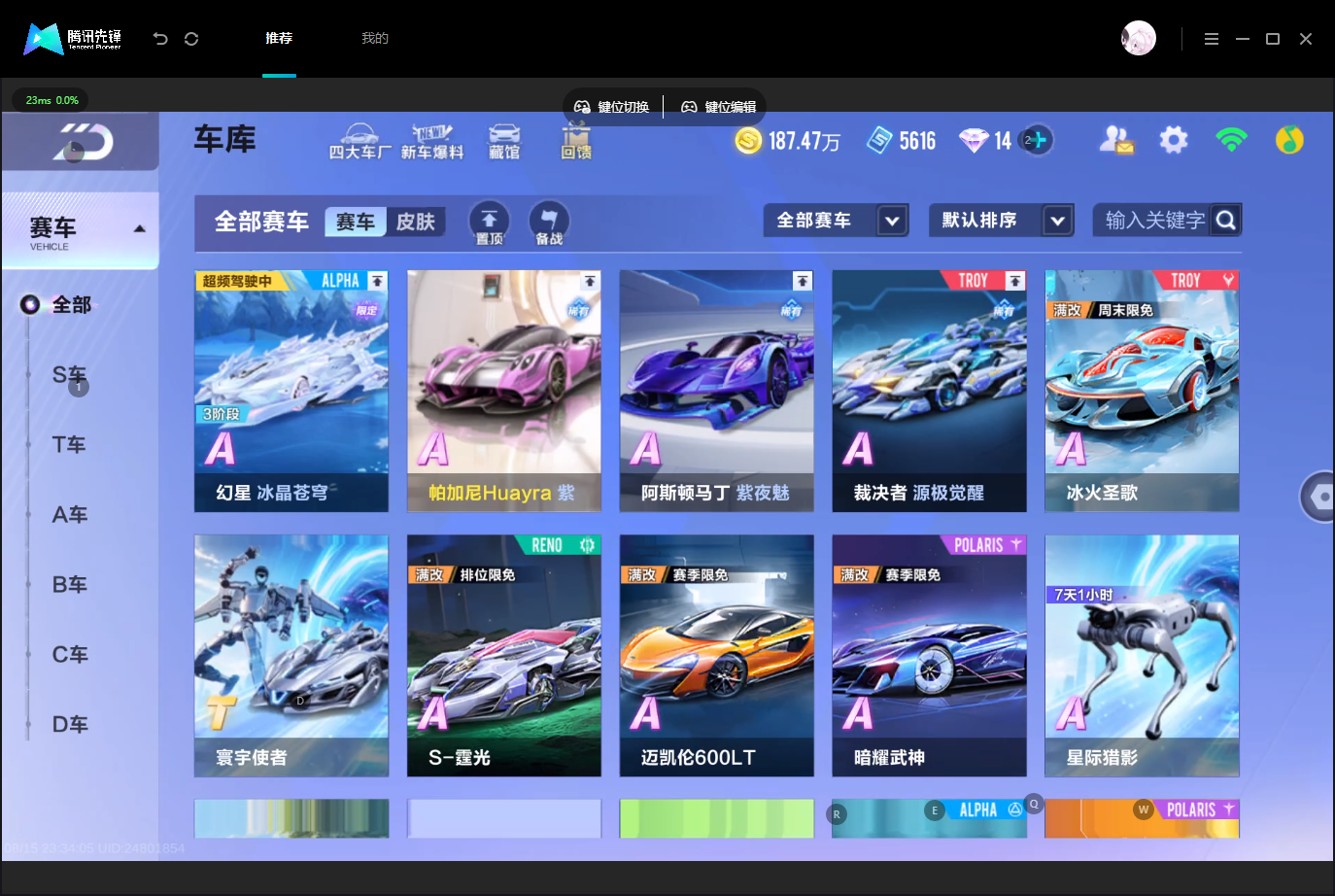Select the 阿斯顿马丁 紫夜魅 car card

coord(717,391)
